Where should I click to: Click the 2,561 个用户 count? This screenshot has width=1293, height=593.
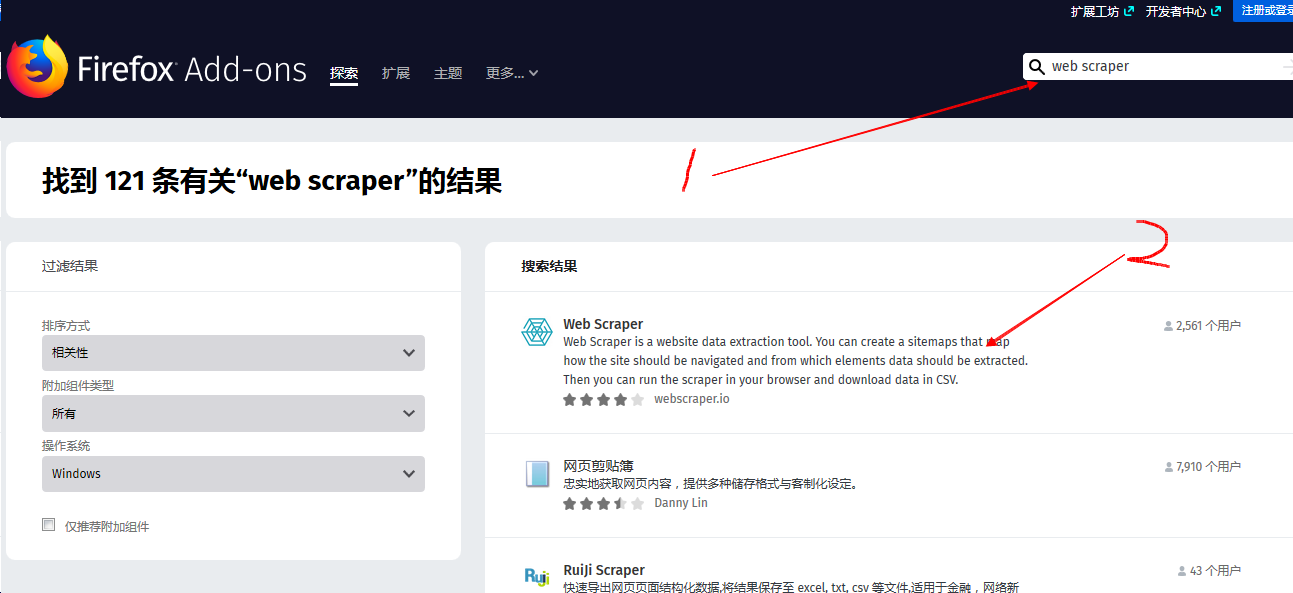(1208, 326)
